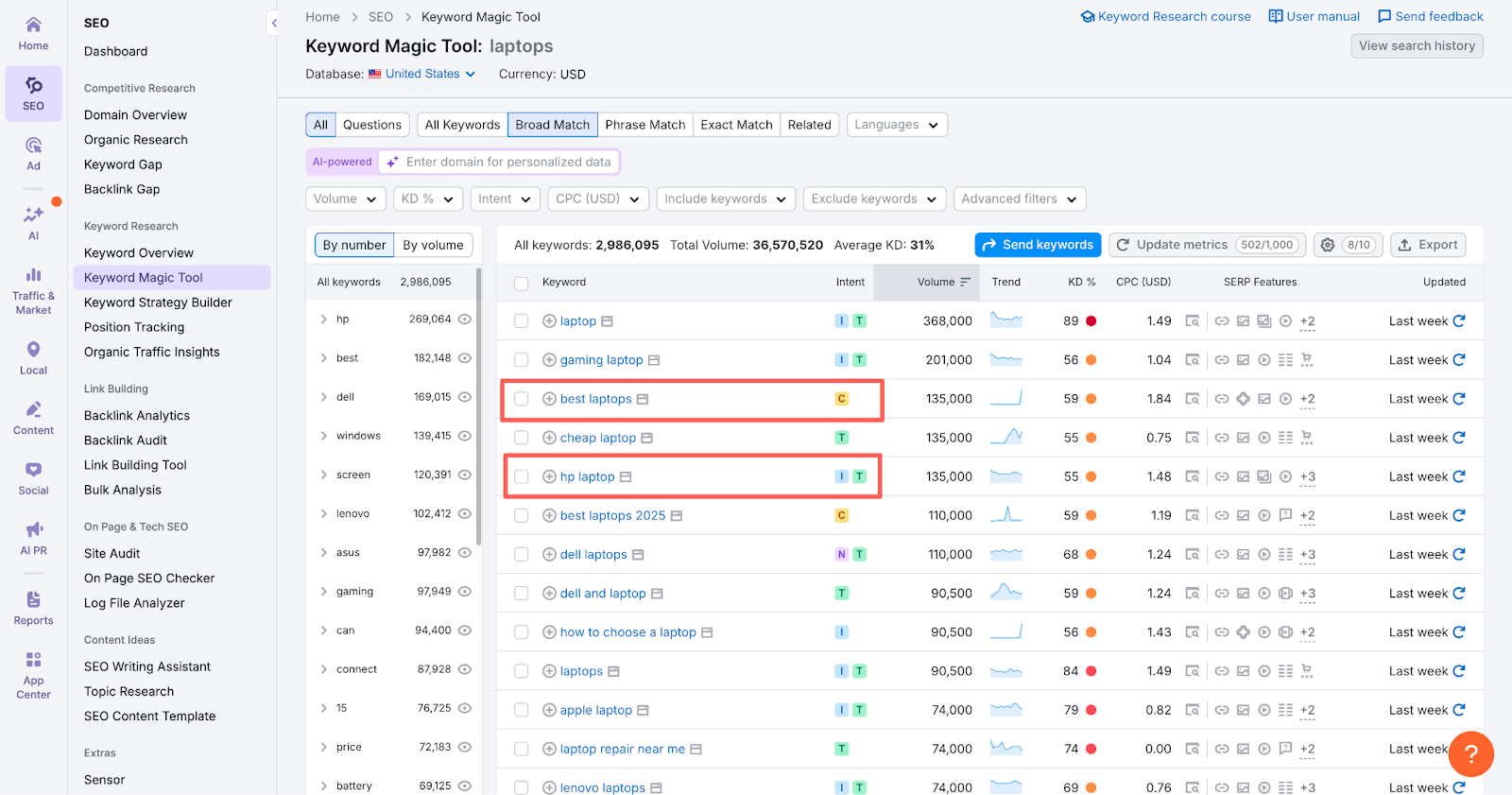
Task: Refresh metrics for apple laptop row
Action: [x=1459, y=710]
